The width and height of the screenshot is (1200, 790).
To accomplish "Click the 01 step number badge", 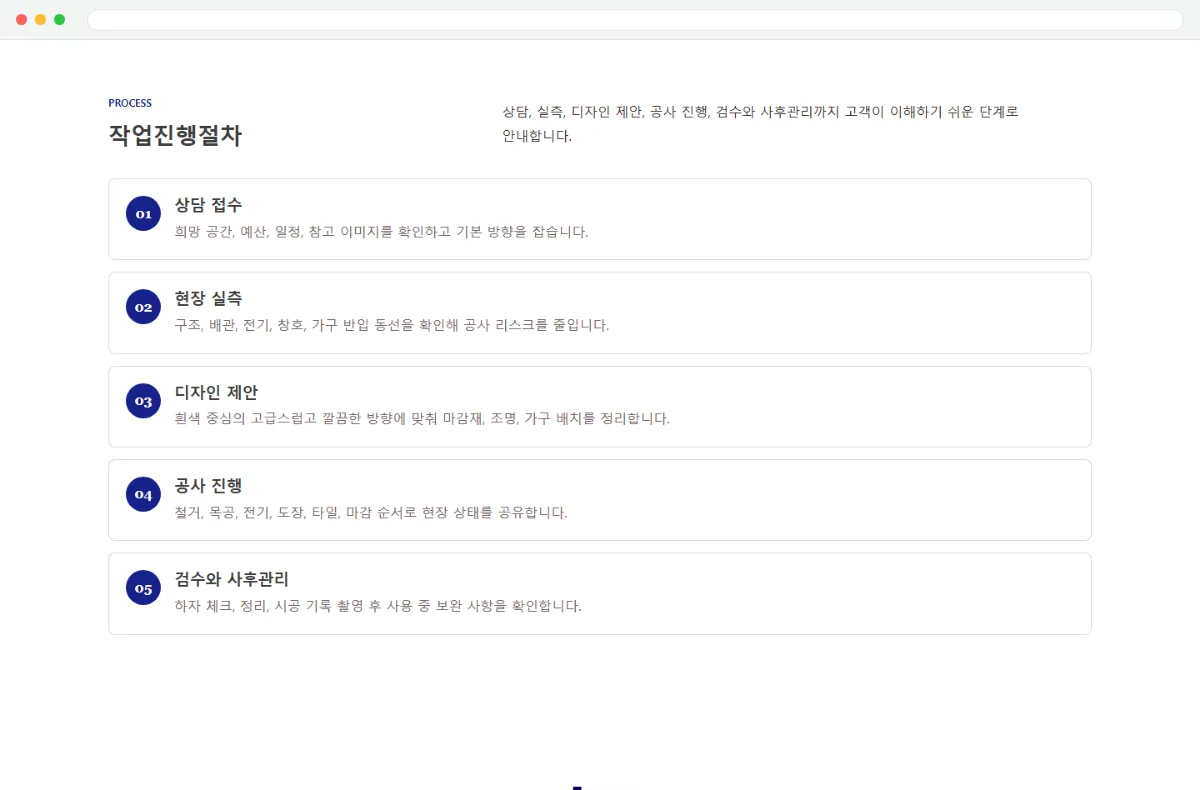I will click(x=143, y=213).
